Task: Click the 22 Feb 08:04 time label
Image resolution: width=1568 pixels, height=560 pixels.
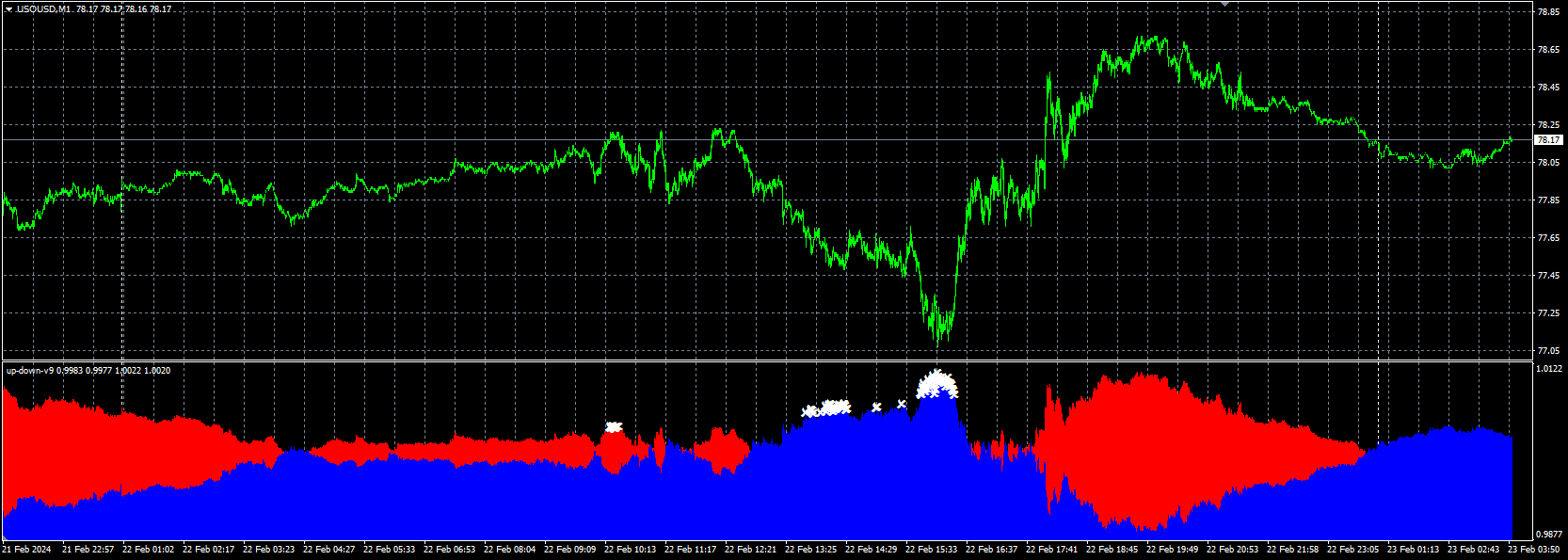Action: pyautogui.click(x=509, y=550)
